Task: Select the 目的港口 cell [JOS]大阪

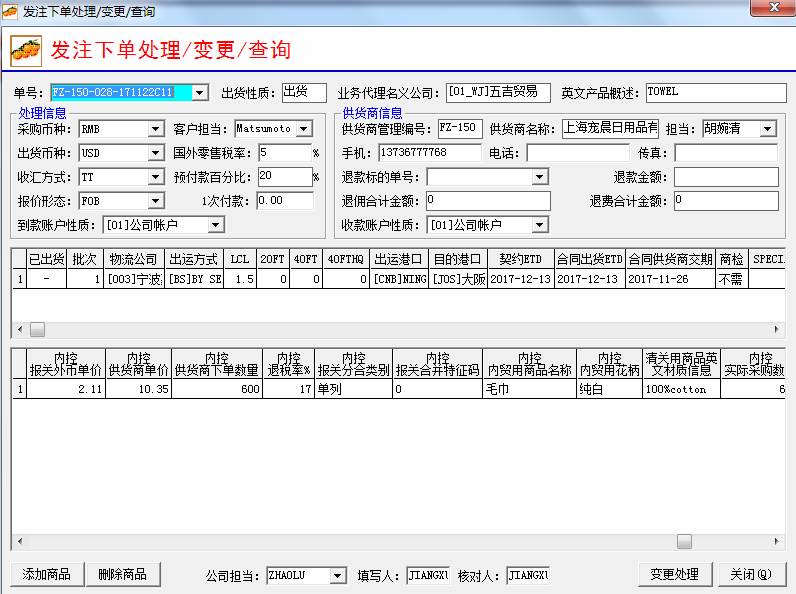Action: pyautogui.click(x=458, y=279)
